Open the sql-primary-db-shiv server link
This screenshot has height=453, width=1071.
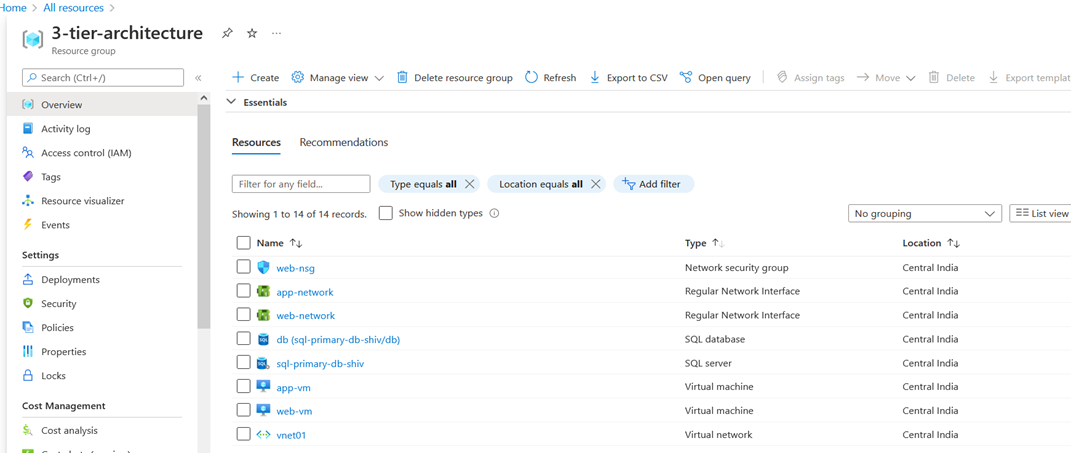click(320, 363)
